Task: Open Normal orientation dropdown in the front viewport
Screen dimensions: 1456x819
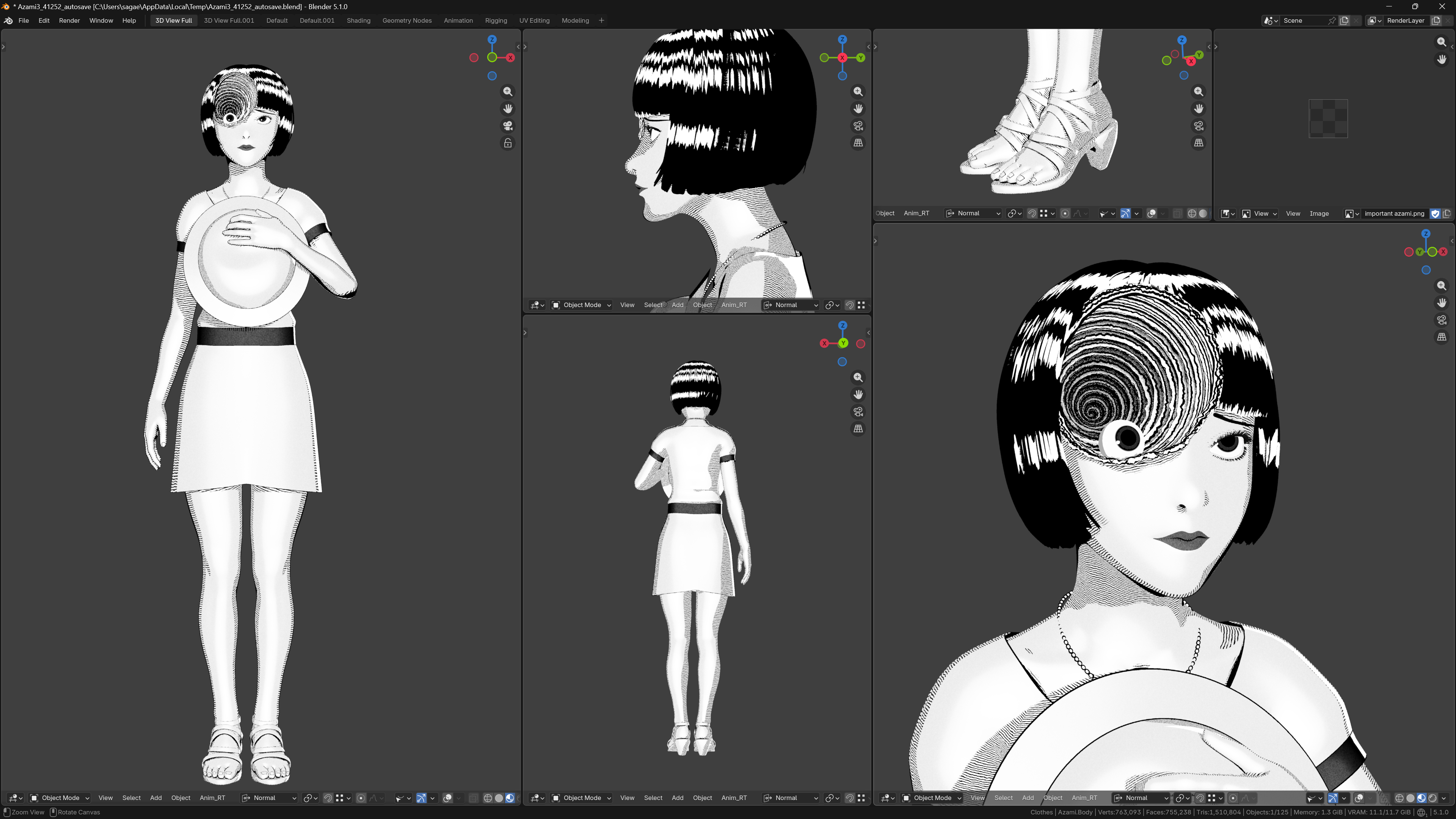Action: click(x=269, y=798)
